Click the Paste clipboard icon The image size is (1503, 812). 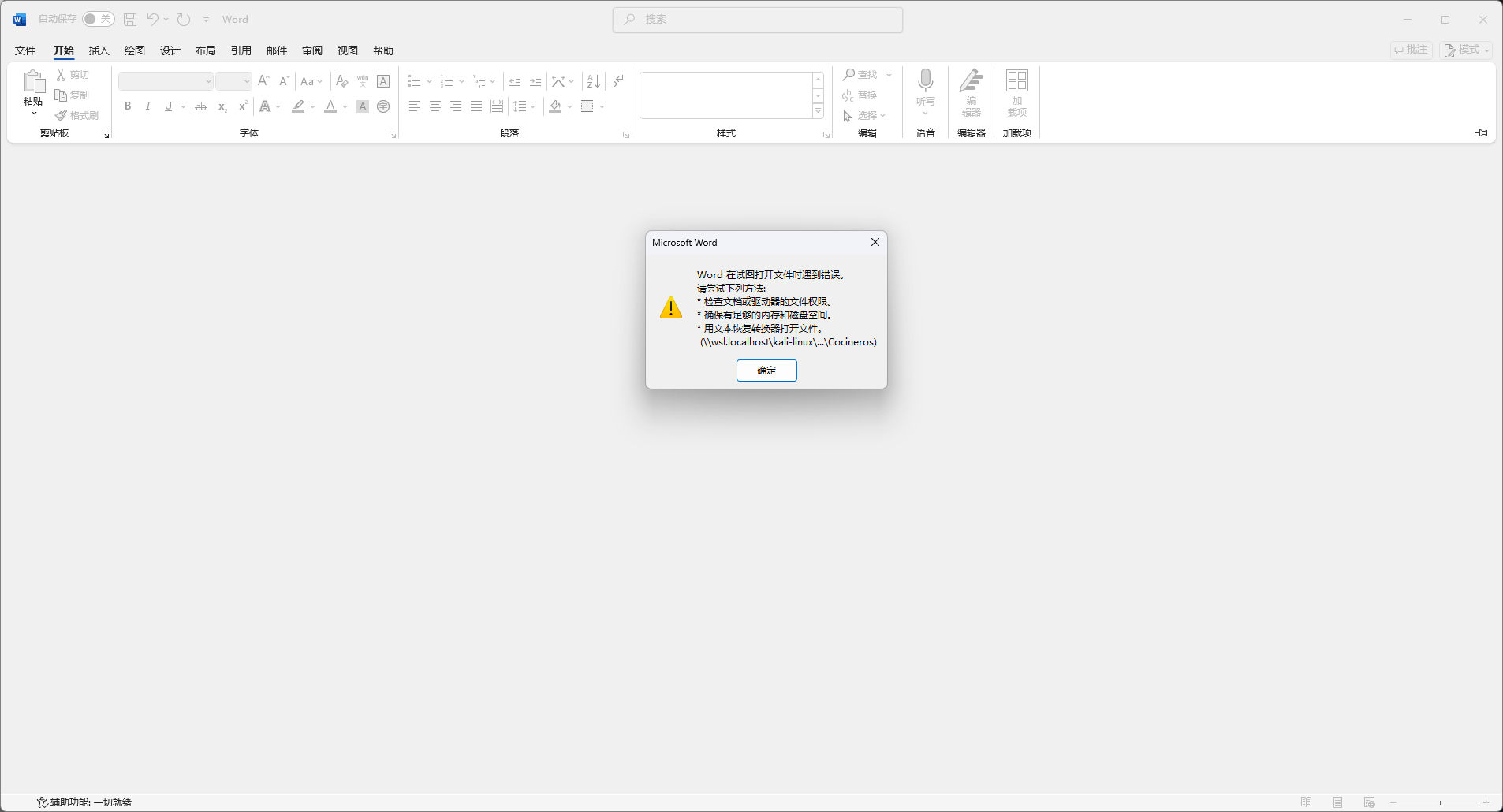33,81
